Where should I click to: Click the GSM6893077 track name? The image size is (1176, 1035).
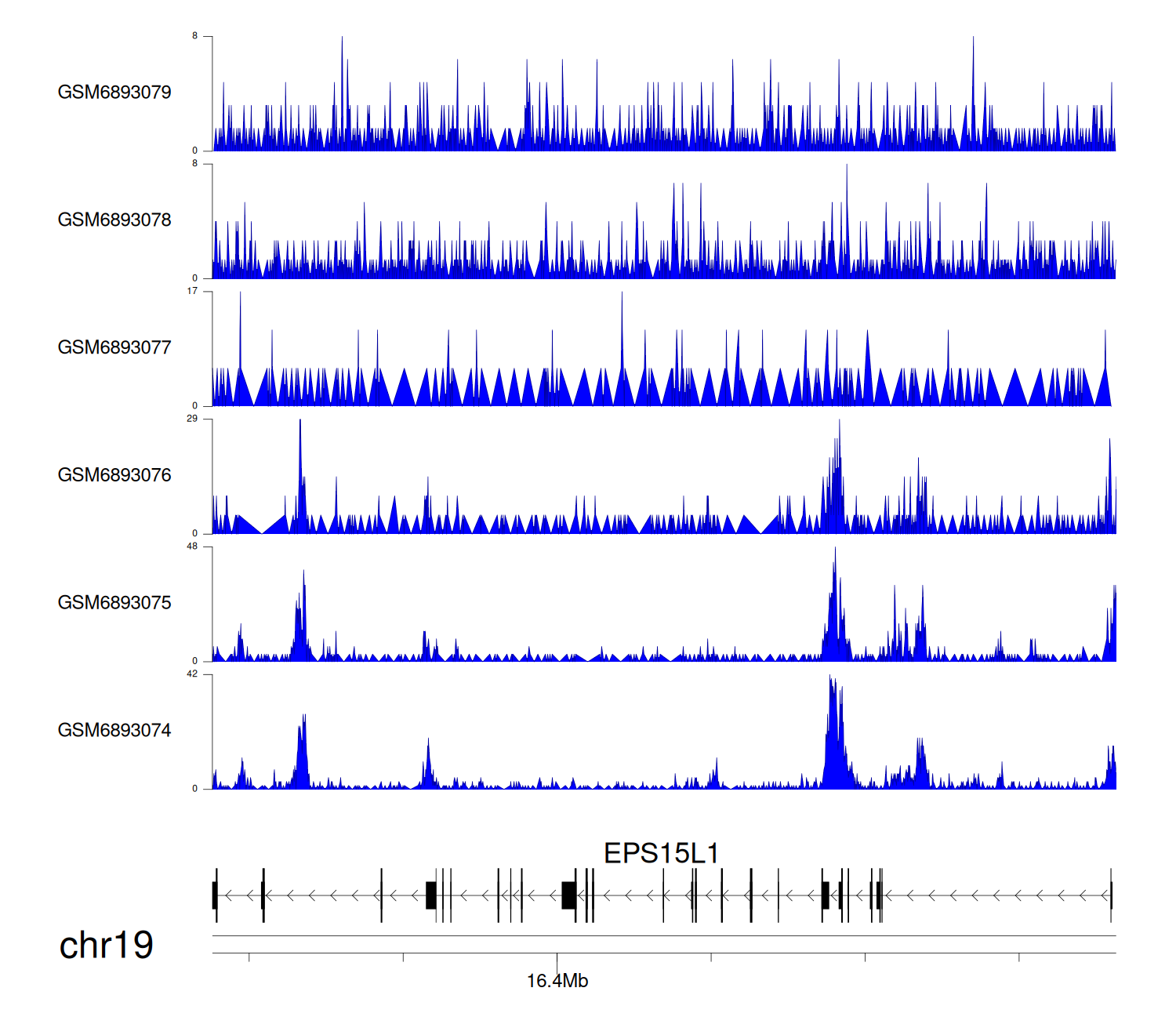click(x=114, y=348)
